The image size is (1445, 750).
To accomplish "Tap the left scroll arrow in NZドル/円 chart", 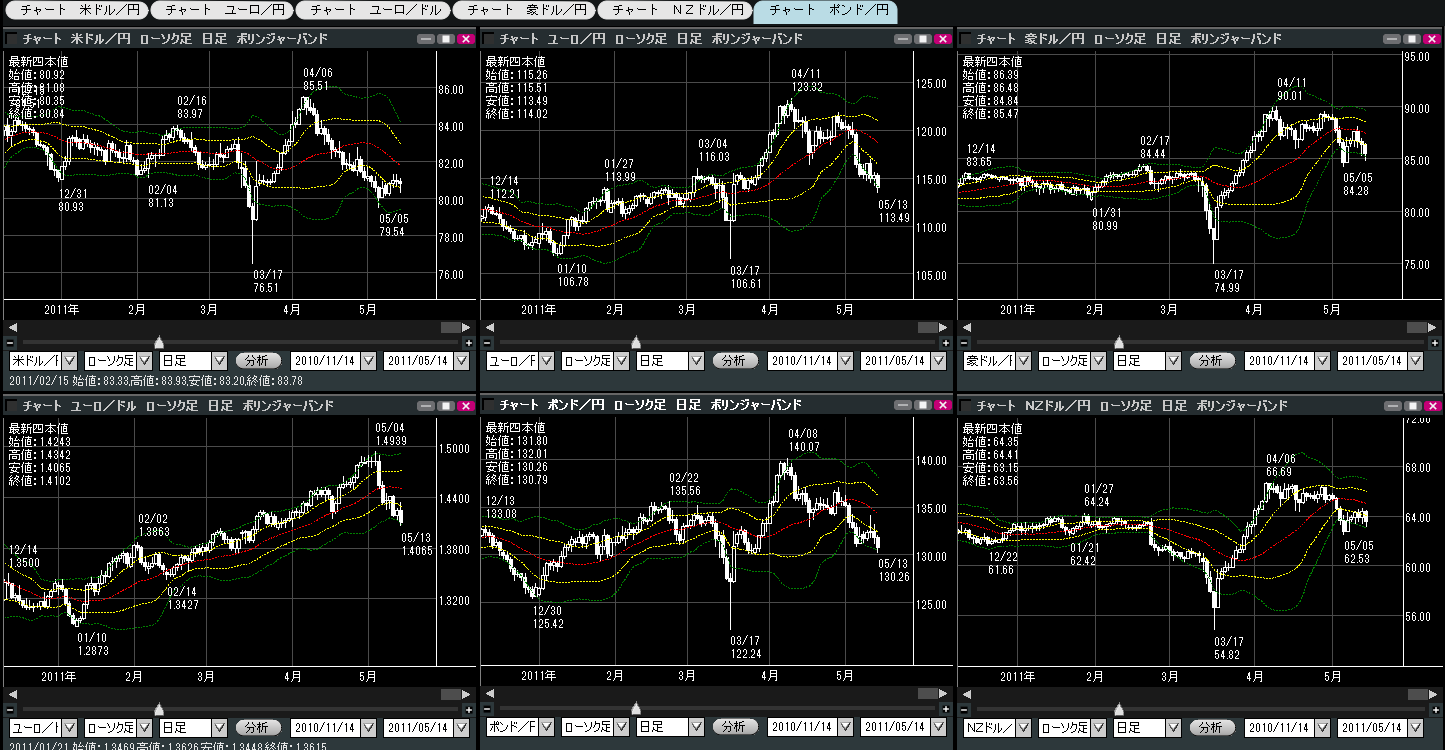I will coord(965,694).
